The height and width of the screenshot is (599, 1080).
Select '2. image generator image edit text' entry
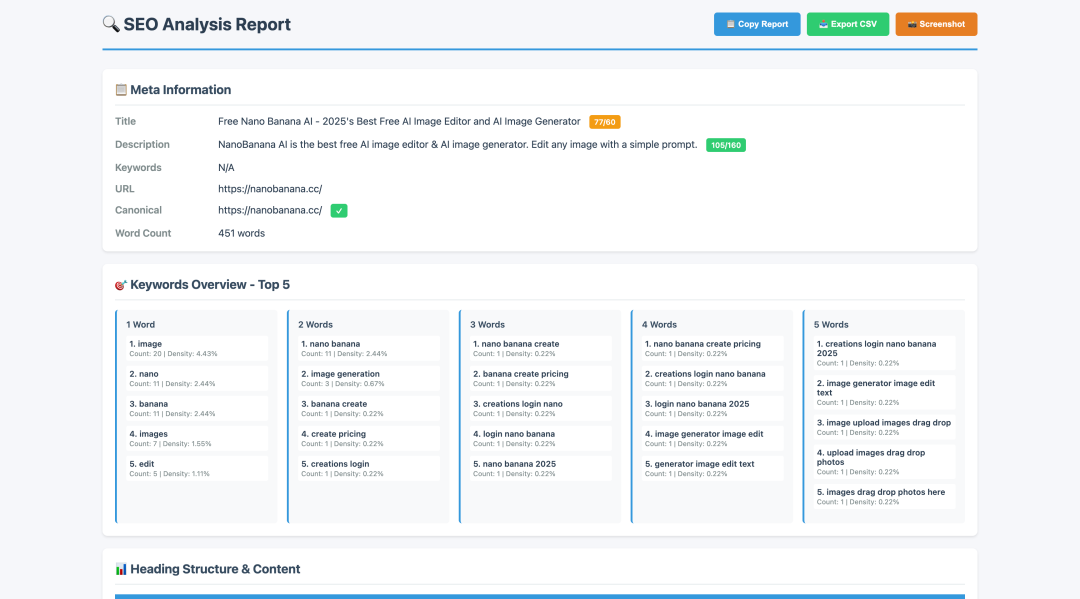coord(884,392)
